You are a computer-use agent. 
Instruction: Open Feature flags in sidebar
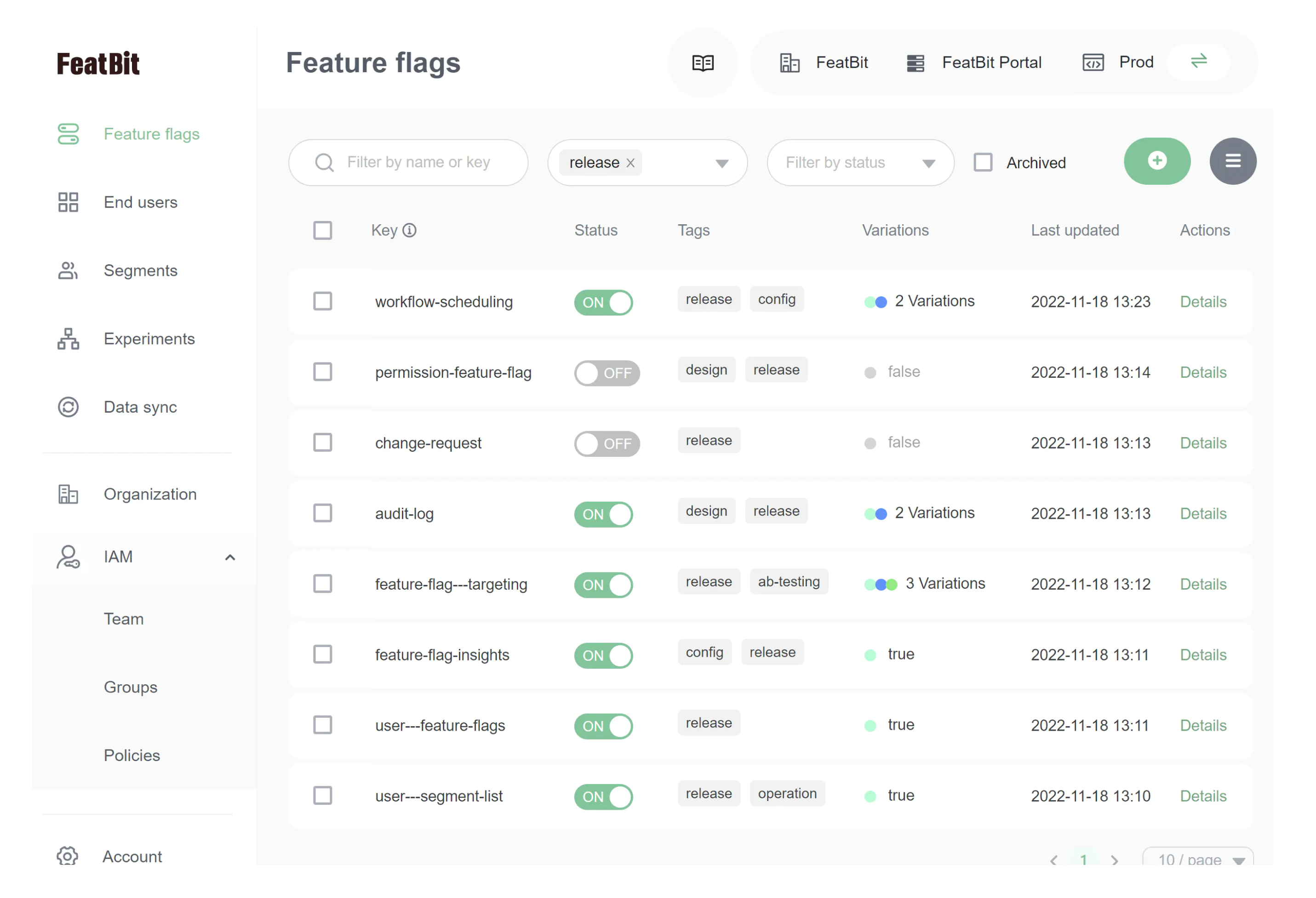pos(152,134)
